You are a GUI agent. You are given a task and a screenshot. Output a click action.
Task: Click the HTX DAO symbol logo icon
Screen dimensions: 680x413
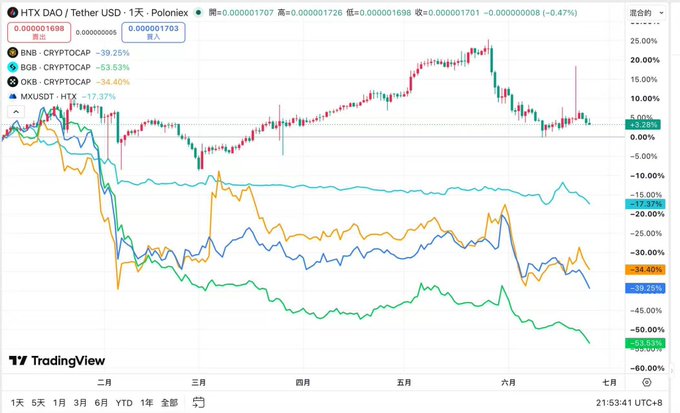pos(13,13)
